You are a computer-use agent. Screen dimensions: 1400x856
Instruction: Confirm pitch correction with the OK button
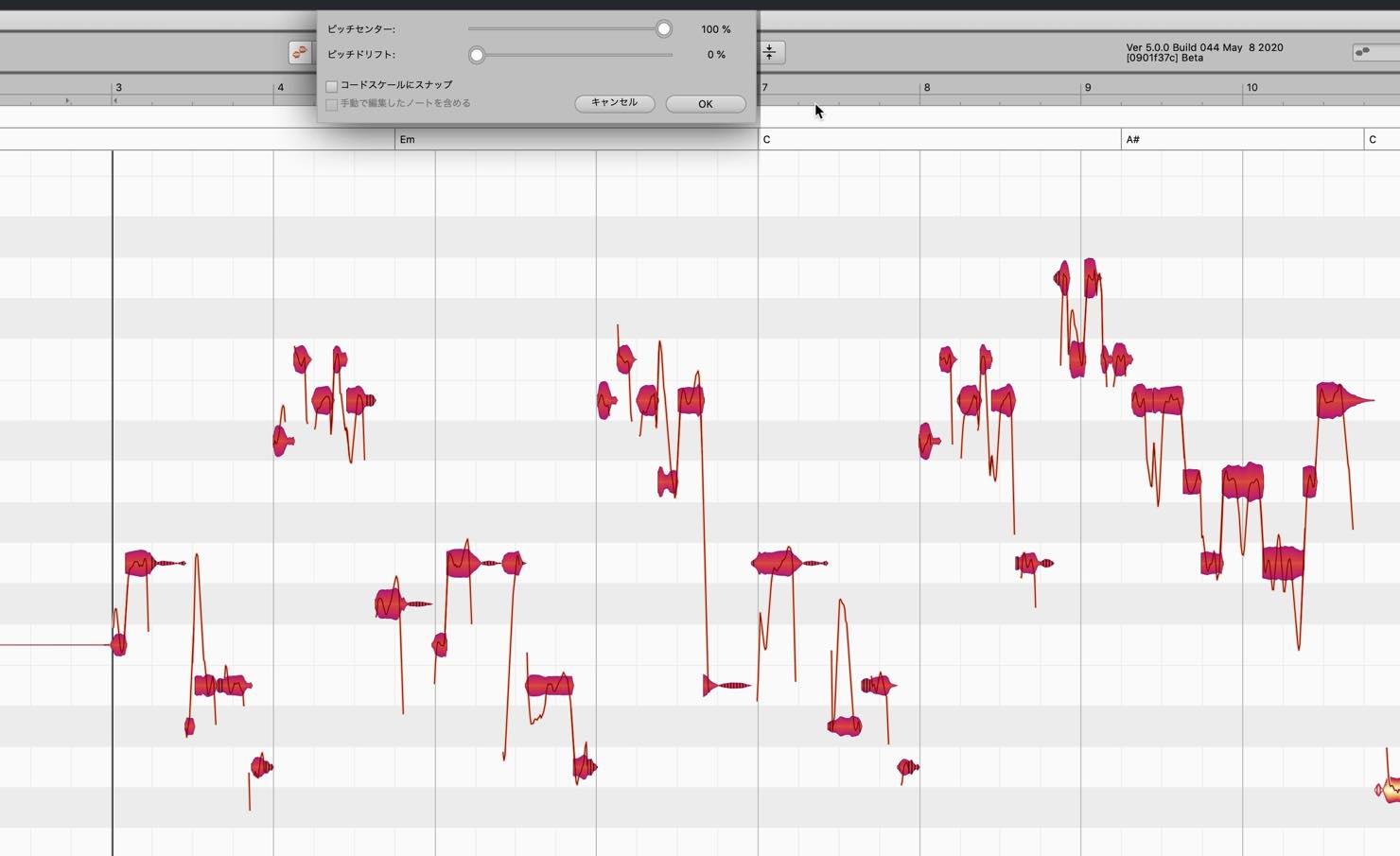[x=705, y=103]
